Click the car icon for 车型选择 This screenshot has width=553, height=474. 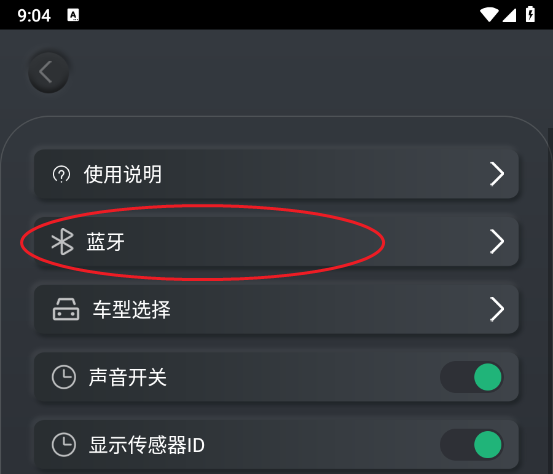coord(66,309)
